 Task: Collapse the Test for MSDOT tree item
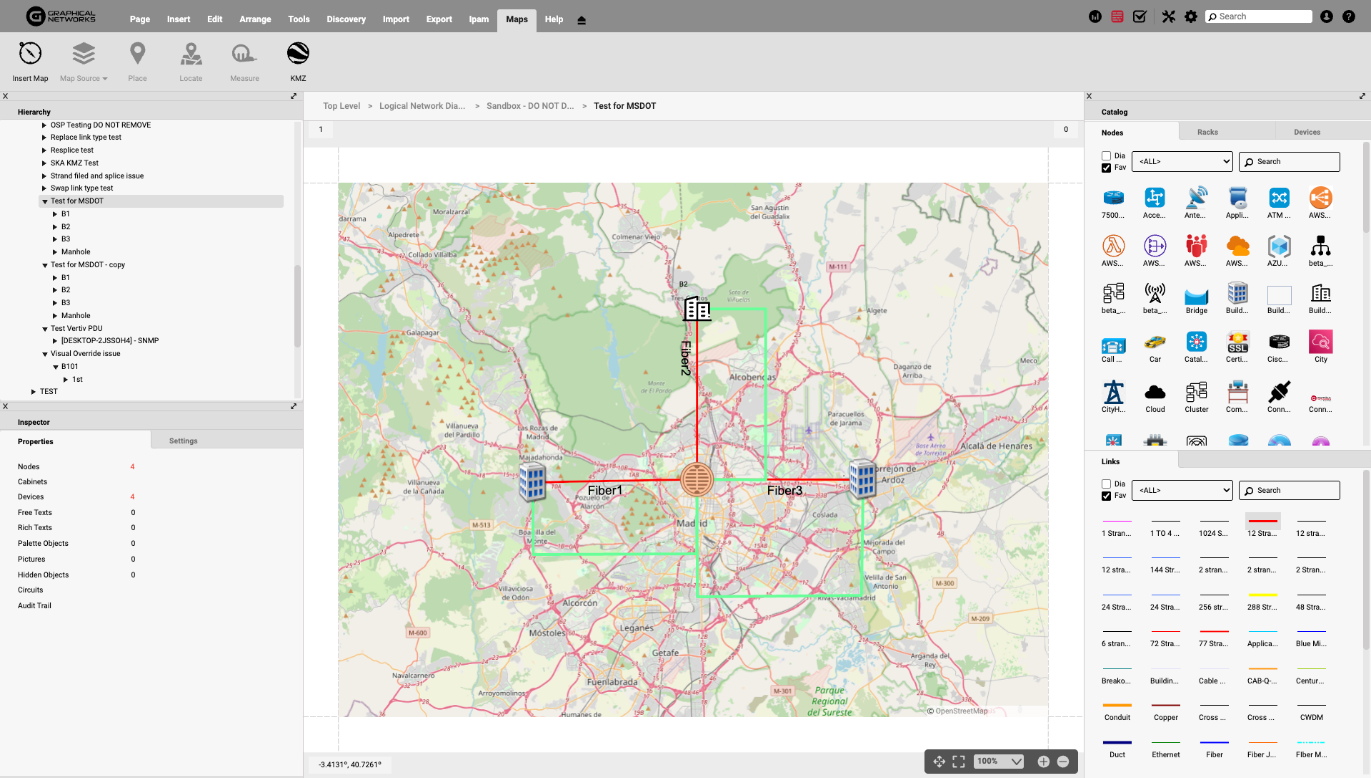coord(45,201)
